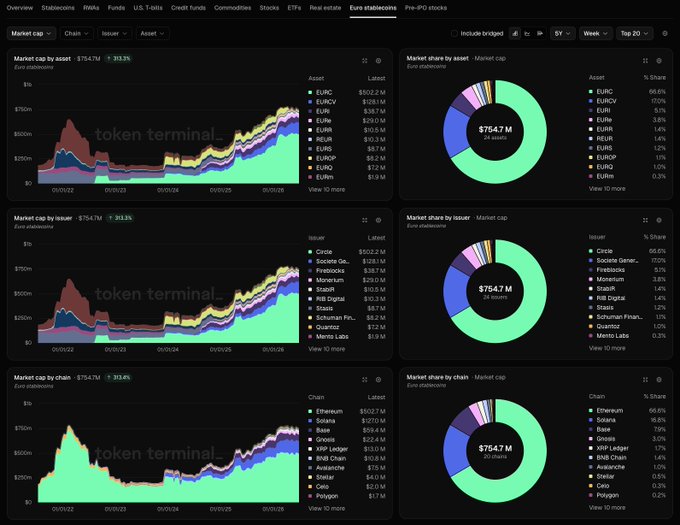Open the Week interval dropdown
This screenshot has width=680, height=525.
[x=595, y=33]
